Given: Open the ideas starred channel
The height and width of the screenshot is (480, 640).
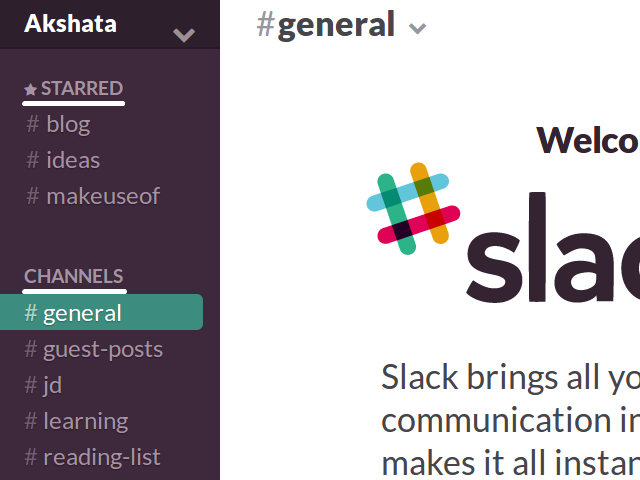Looking at the screenshot, I should (73, 160).
